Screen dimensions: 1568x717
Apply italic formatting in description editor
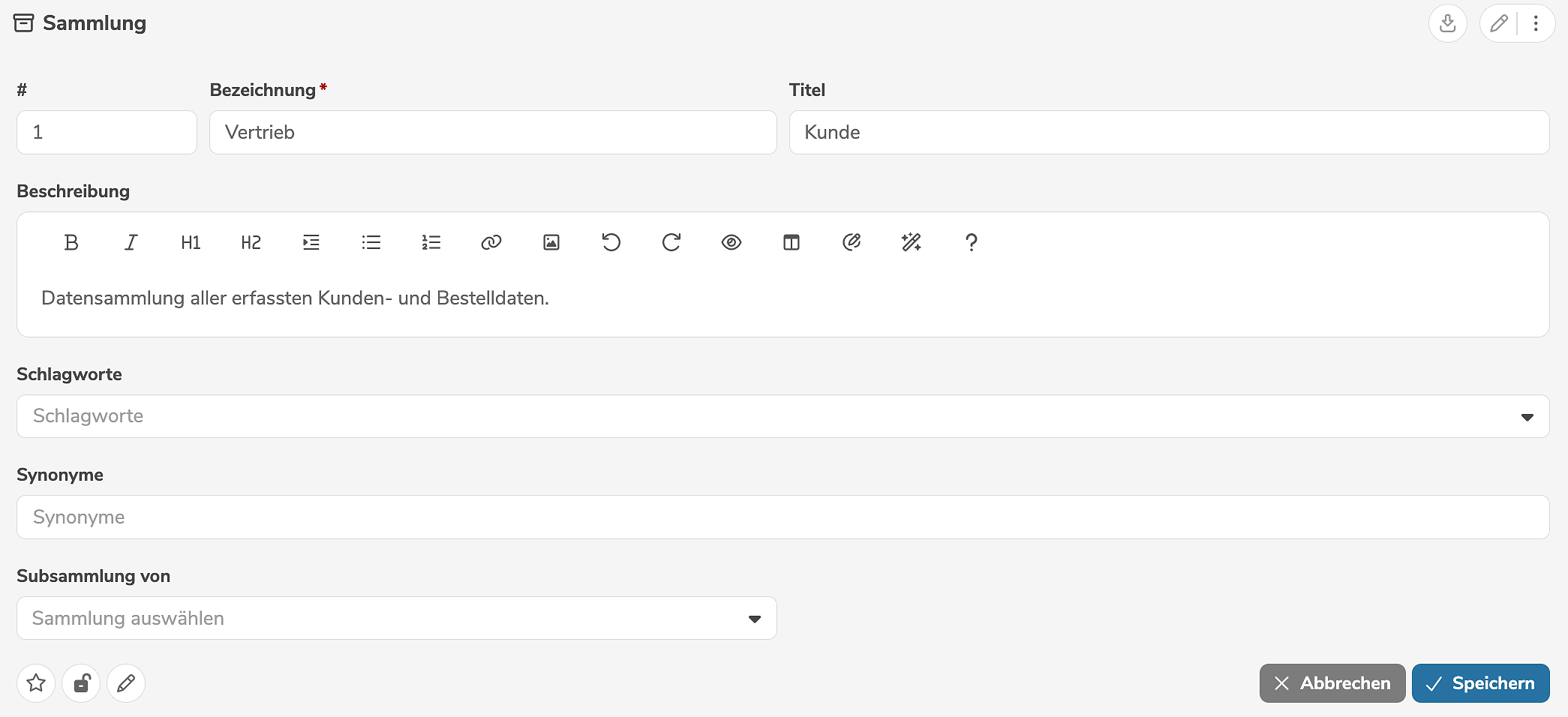click(131, 242)
